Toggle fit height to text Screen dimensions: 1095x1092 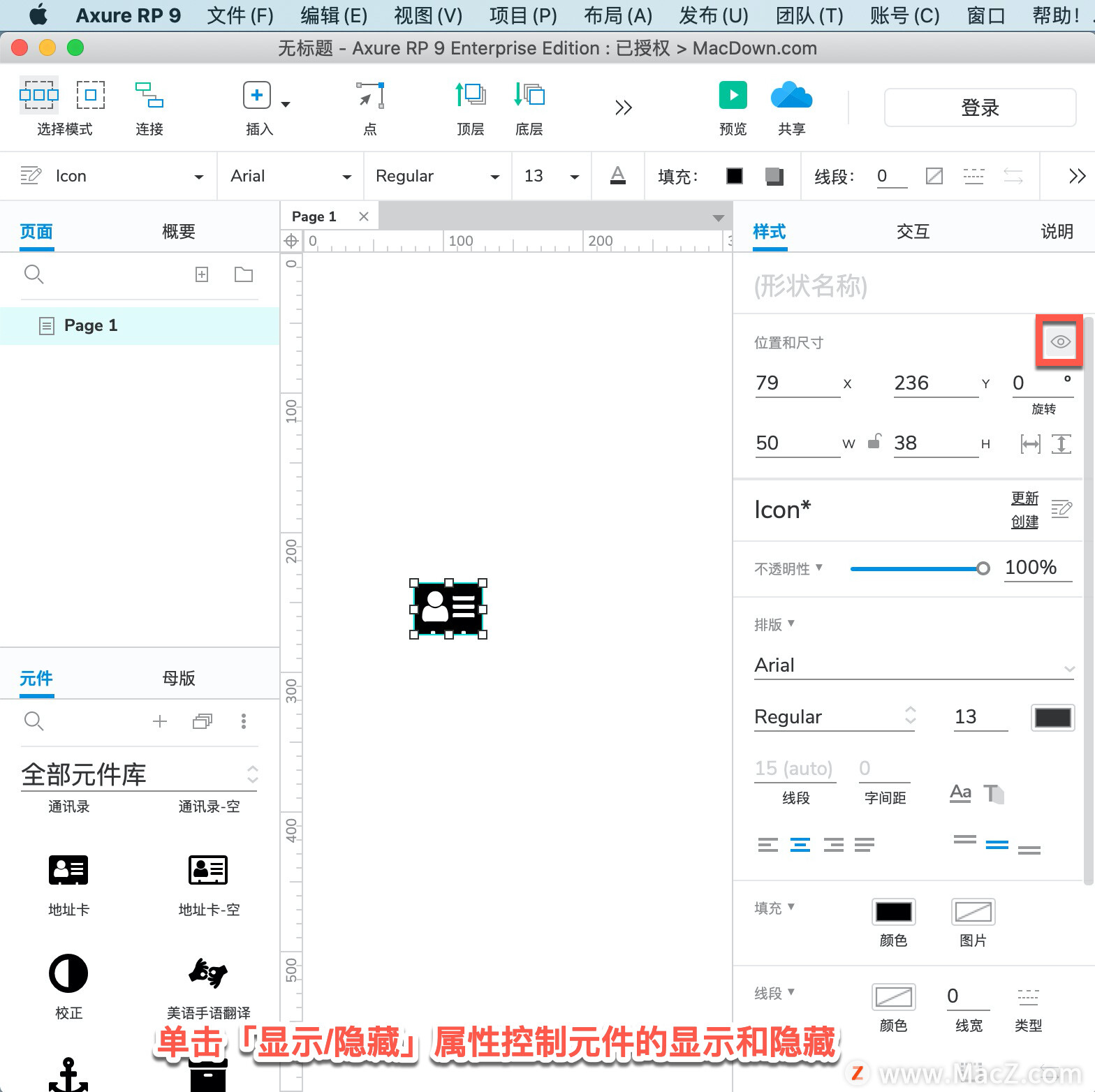coord(1061,443)
